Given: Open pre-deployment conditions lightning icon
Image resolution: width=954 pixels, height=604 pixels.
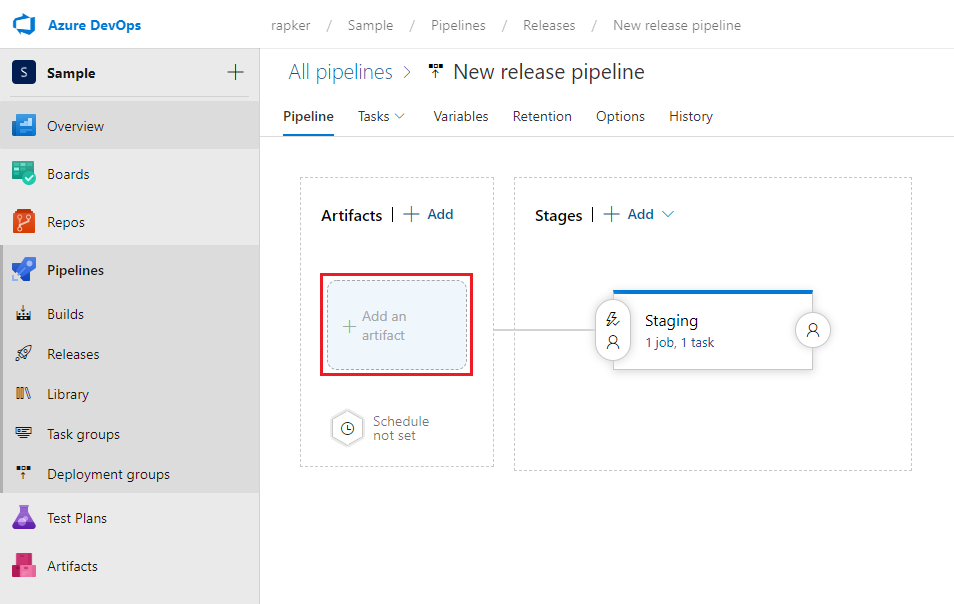Looking at the screenshot, I should tap(613, 319).
